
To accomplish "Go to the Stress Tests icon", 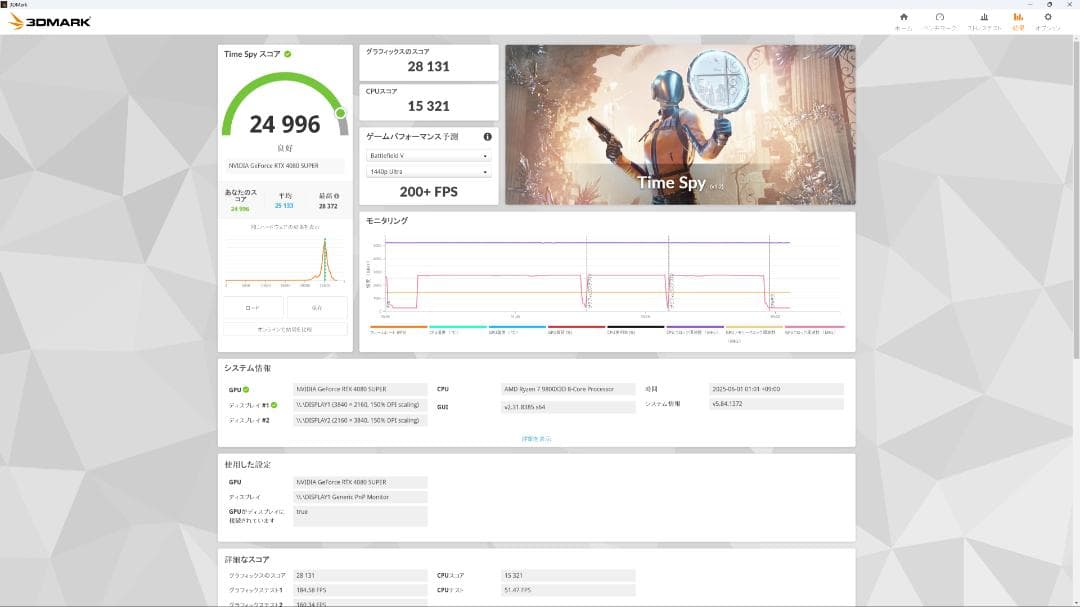I will pyautogui.click(x=984, y=20).
